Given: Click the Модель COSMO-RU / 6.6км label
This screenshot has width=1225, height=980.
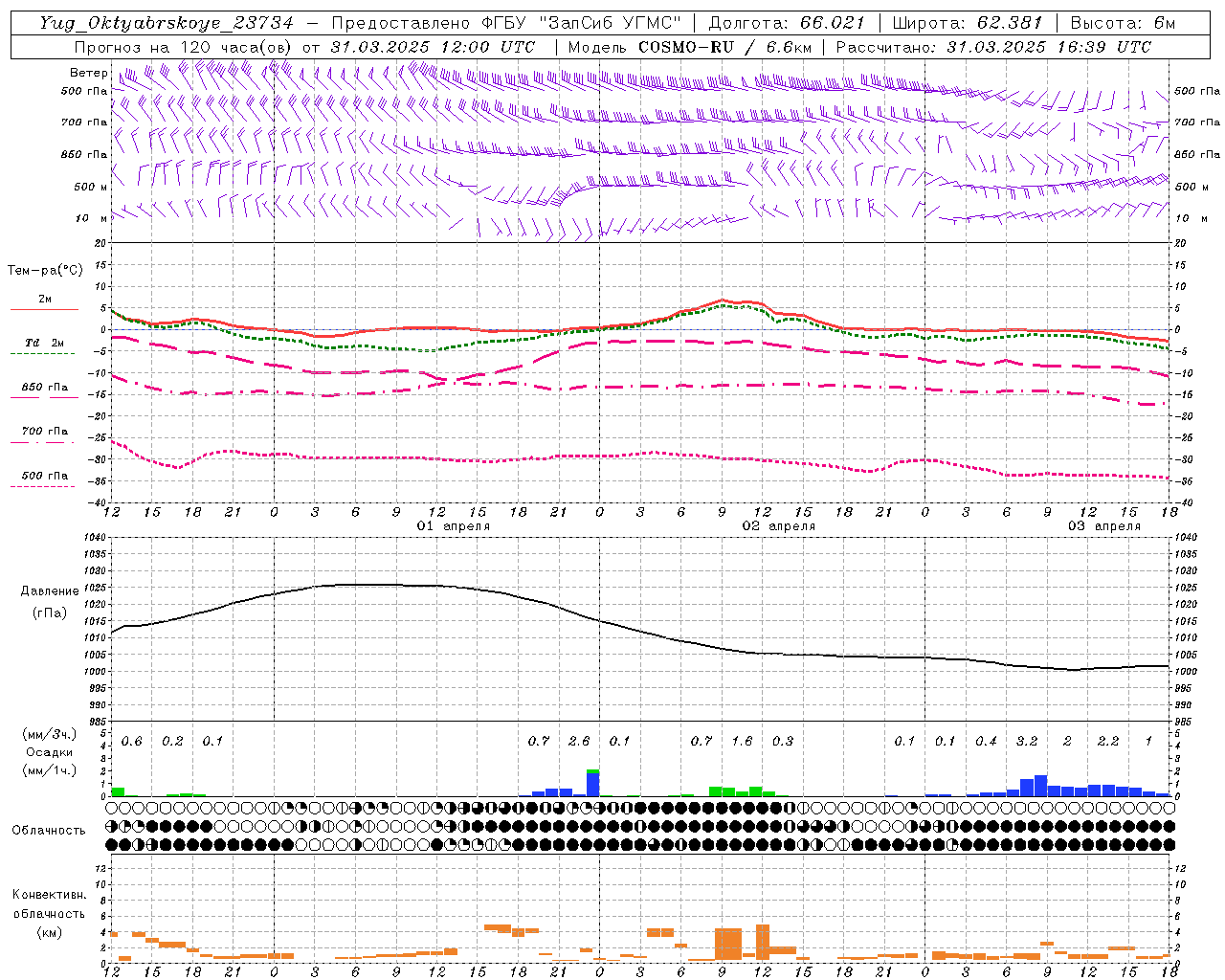Looking at the screenshot, I should [690, 47].
